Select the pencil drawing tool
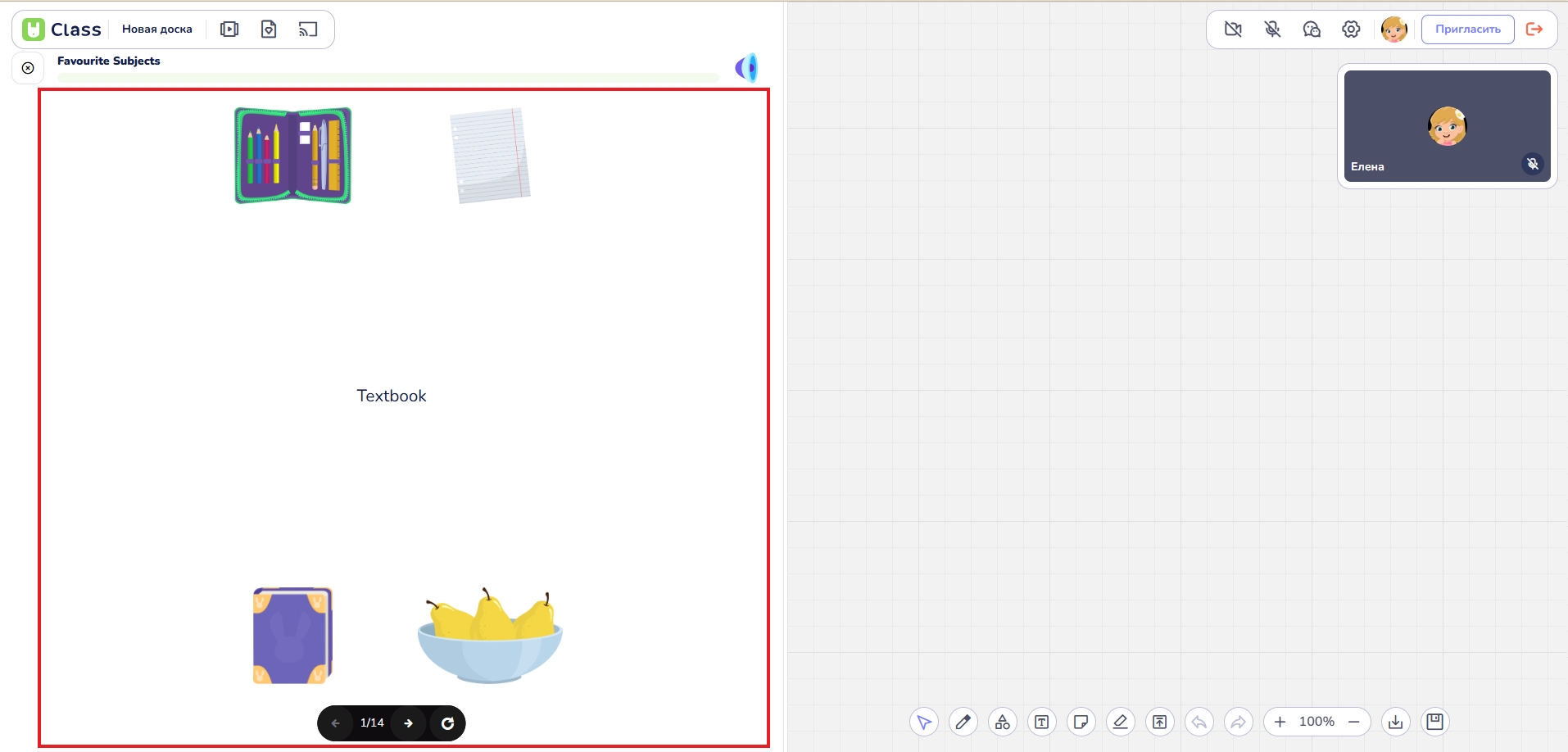Screen dimensions: 1568x752 point(963,722)
